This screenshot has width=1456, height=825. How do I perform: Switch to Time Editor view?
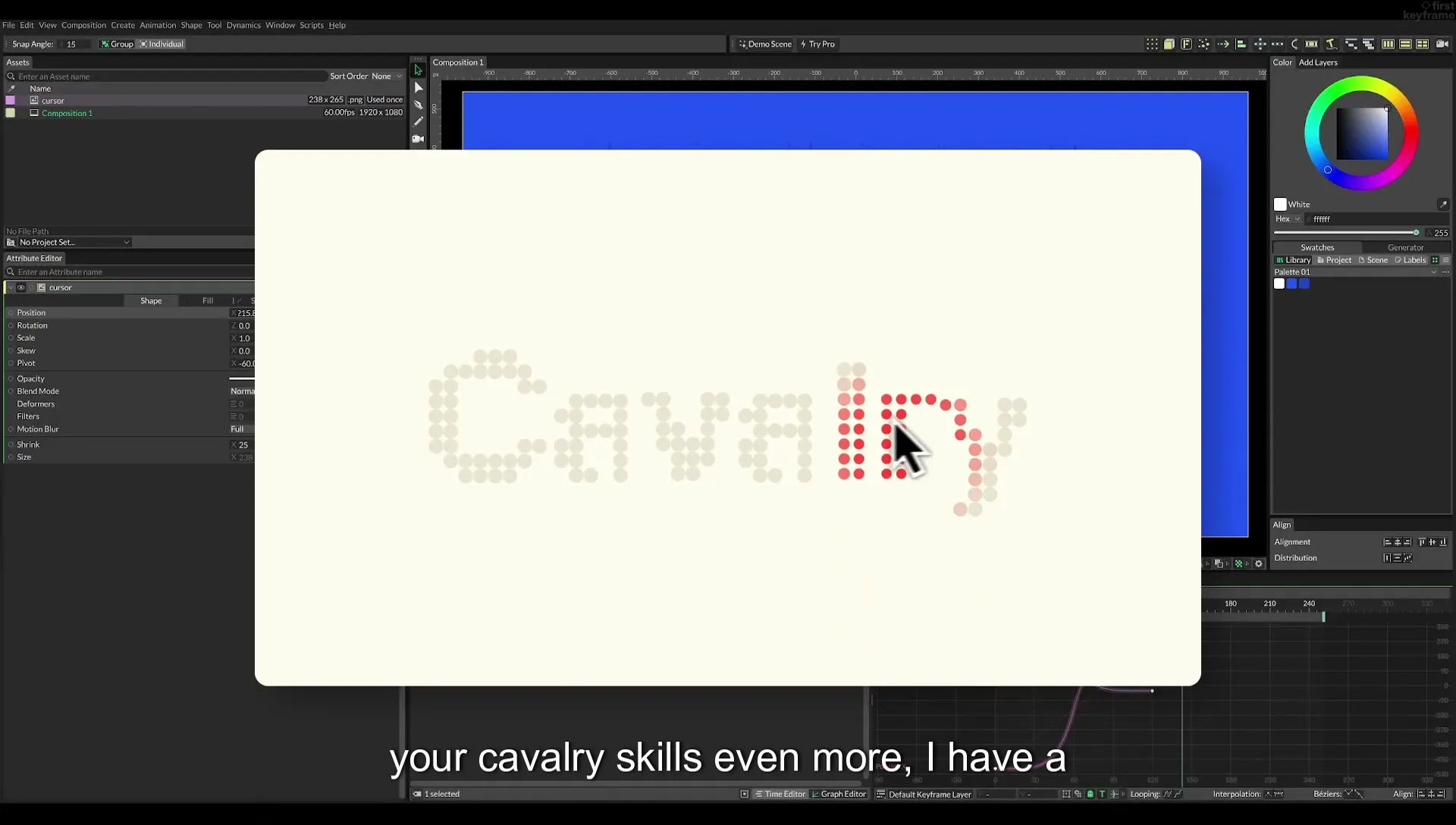[x=780, y=794]
